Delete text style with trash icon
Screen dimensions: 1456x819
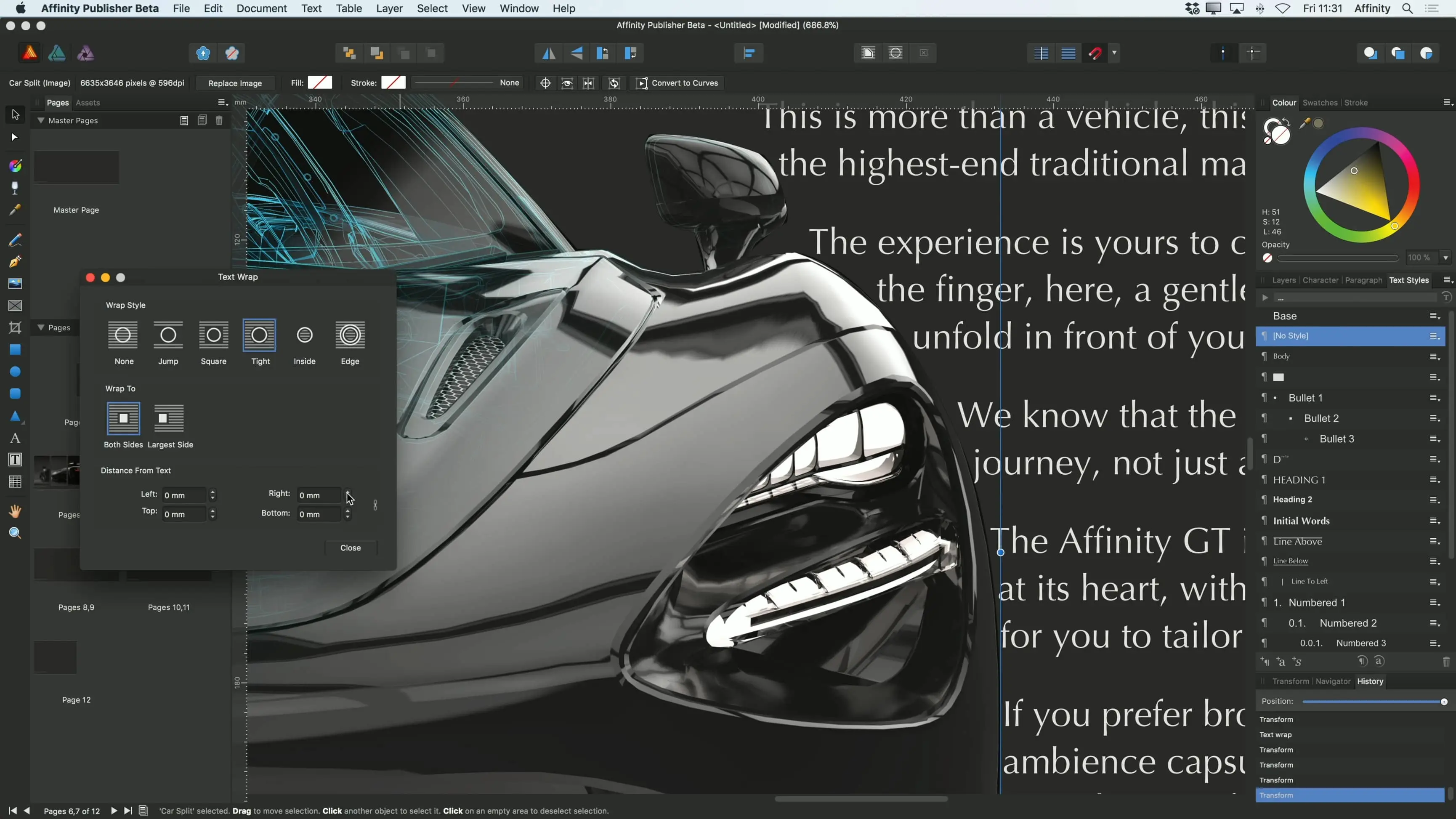[1446, 662]
